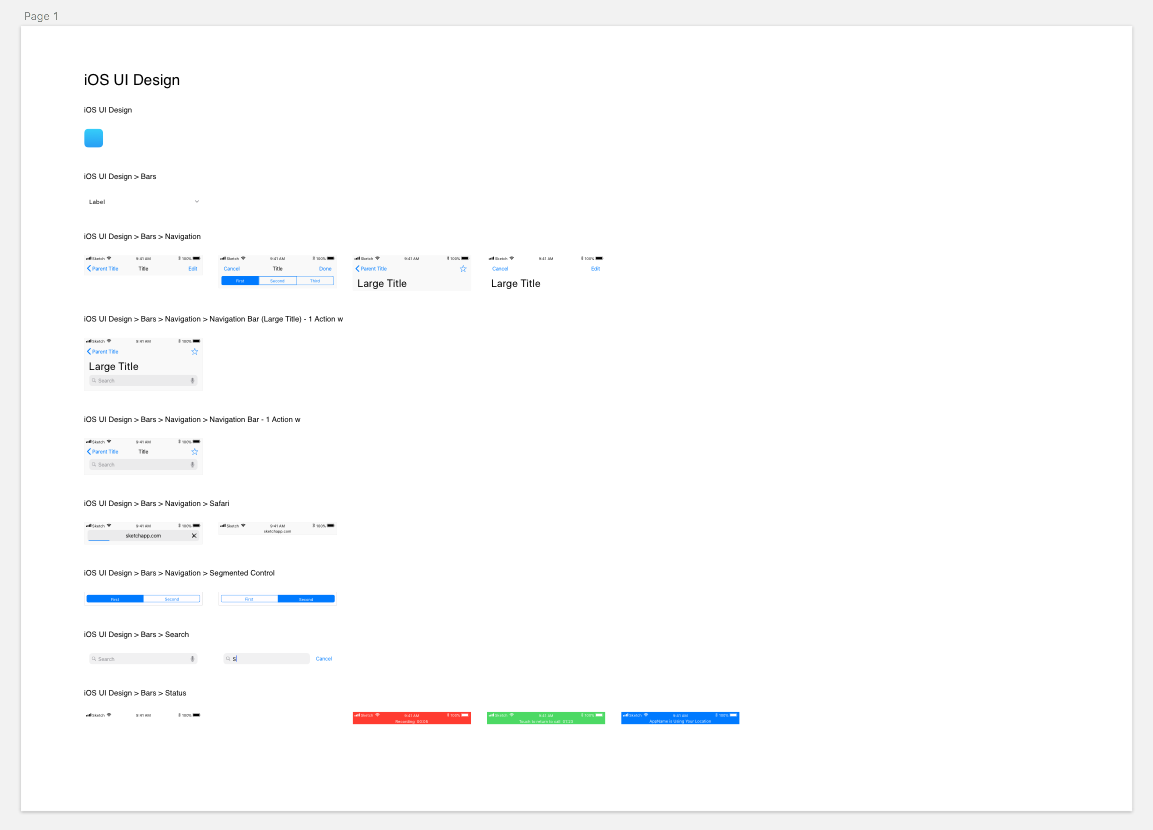Image resolution: width=1153 pixels, height=830 pixels.
Task: Click back chevron in Large Title bar with search
Action: 89,351
